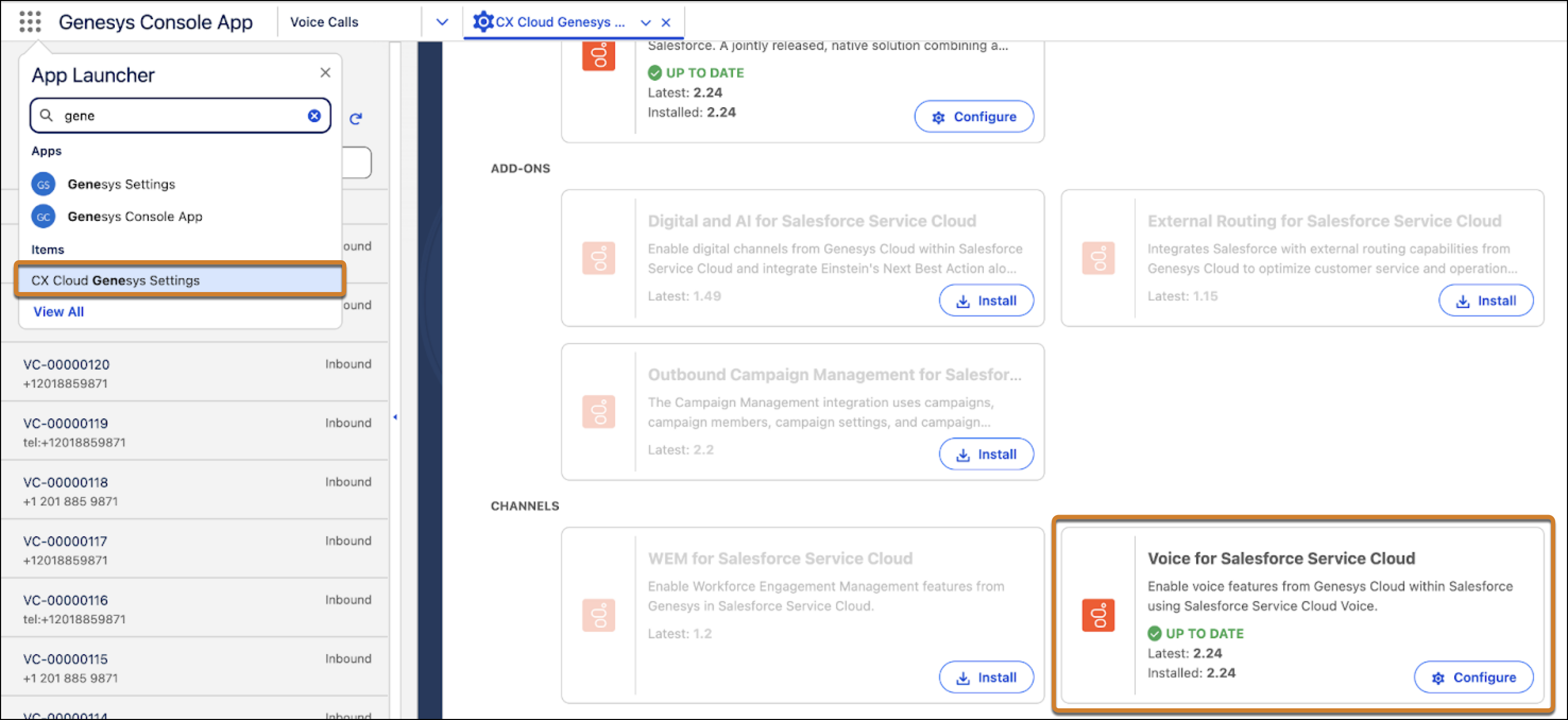1568x720 pixels.
Task: Configure Voice for Salesforce Service Cloud
Action: click(1473, 678)
